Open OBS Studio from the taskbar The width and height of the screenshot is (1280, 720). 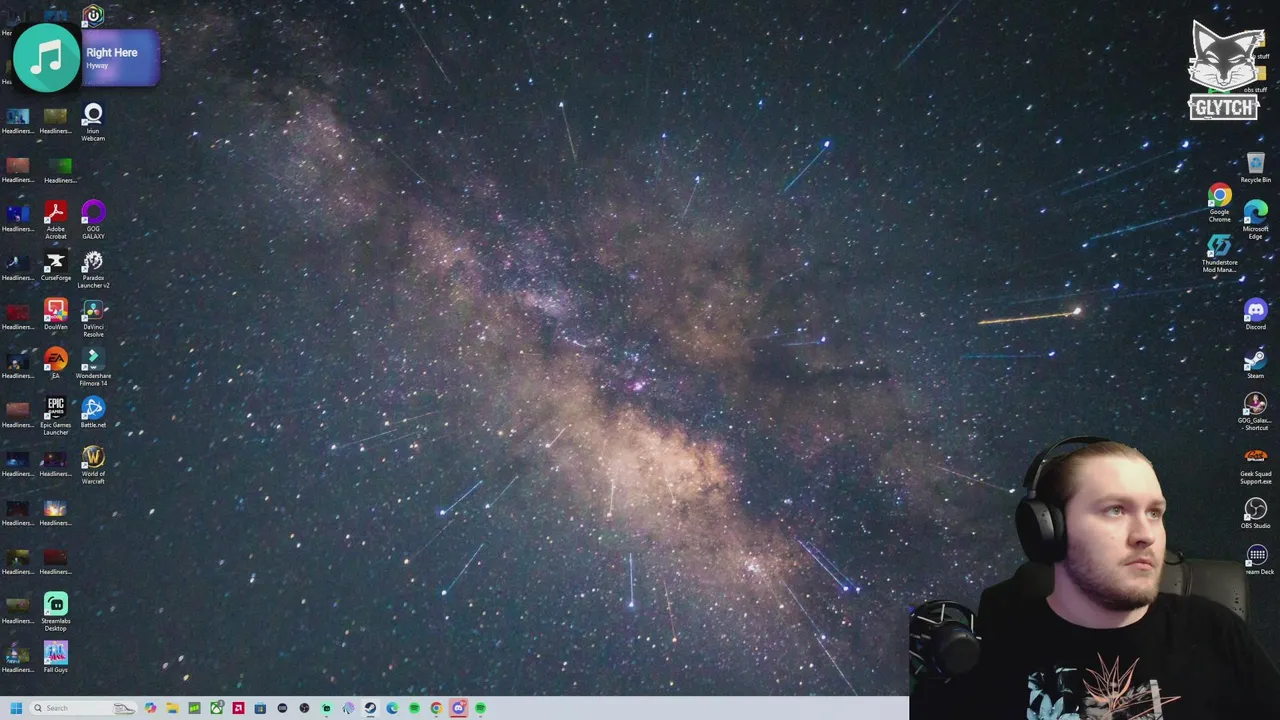[304, 708]
